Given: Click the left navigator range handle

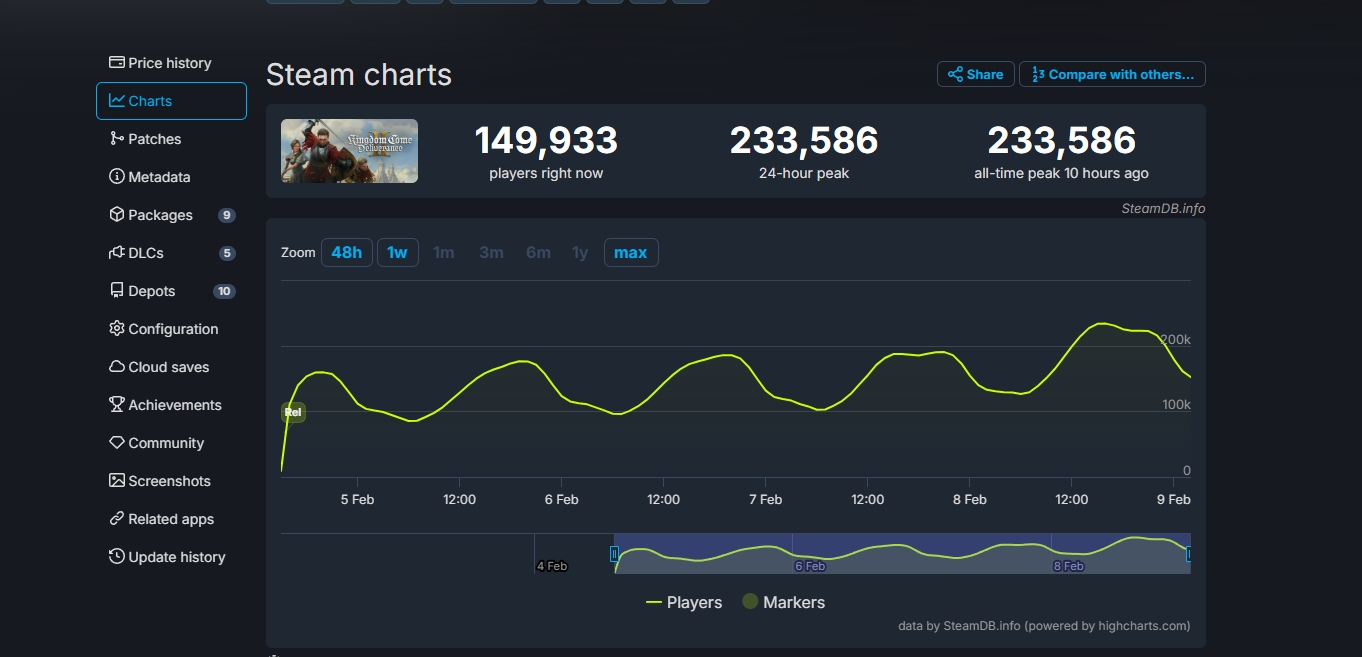Looking at the screenshot, I should tap(614, 553).
